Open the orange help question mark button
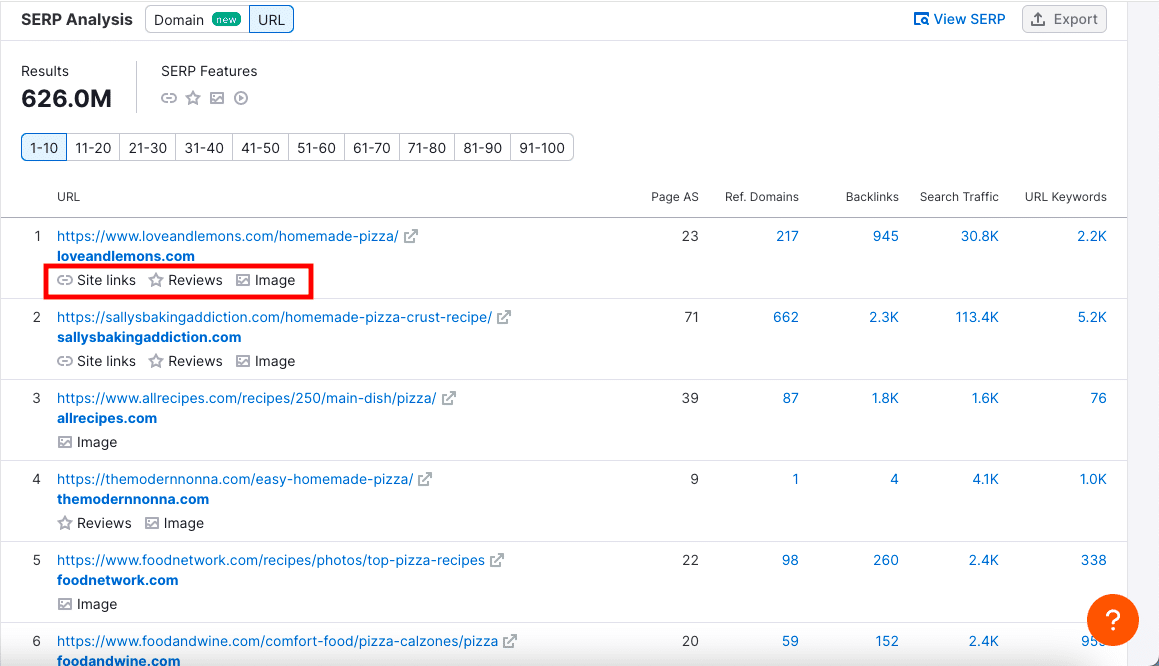This screenshot has width=1159, height=666. pyautogui.click(x=1112, y=619)
